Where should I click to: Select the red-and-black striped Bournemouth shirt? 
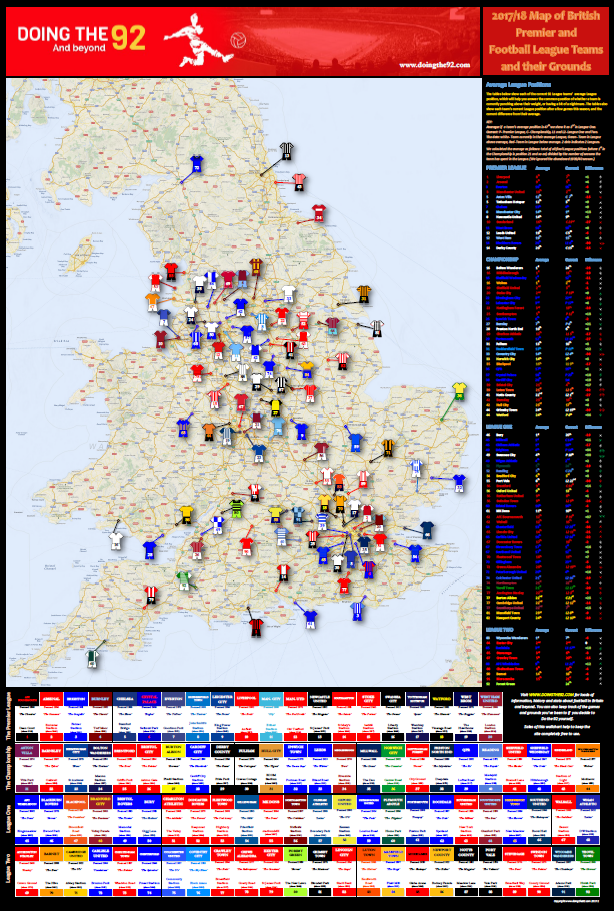pyautogui.click(x=256, y=627)
